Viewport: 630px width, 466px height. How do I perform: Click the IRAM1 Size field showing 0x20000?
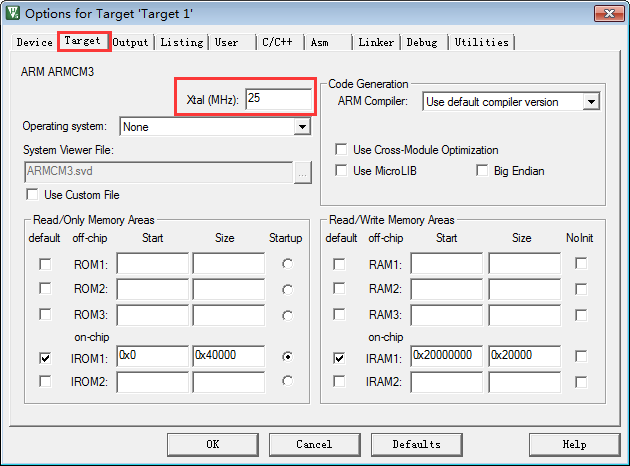[524, 356]
